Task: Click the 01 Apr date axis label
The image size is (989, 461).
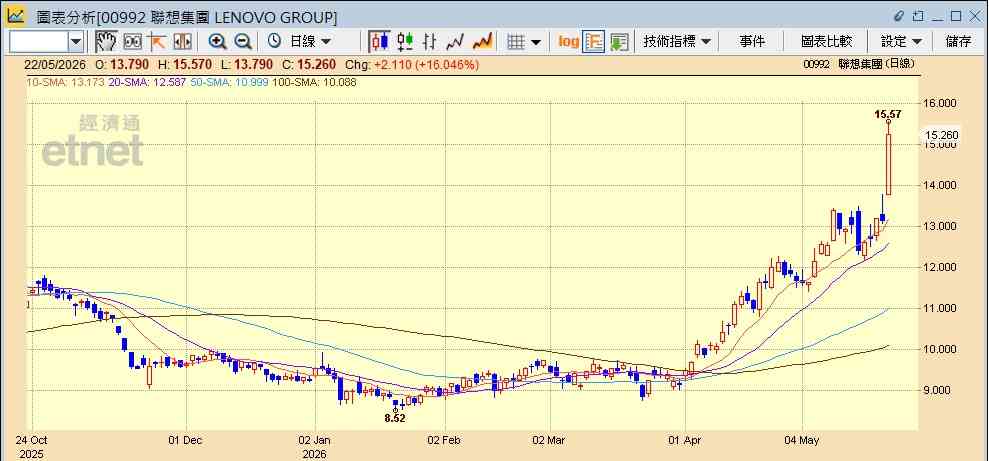Action: [x=685, y=440]
